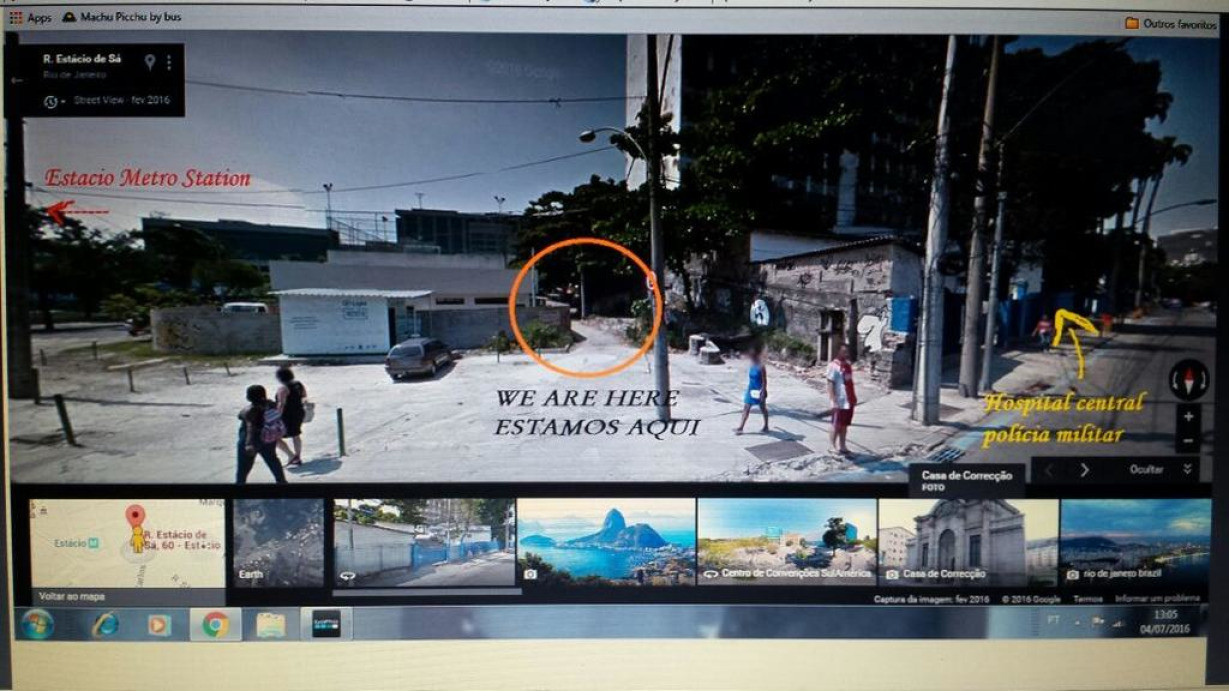Go to previous images with the left chevron

tap(1049, 470)
